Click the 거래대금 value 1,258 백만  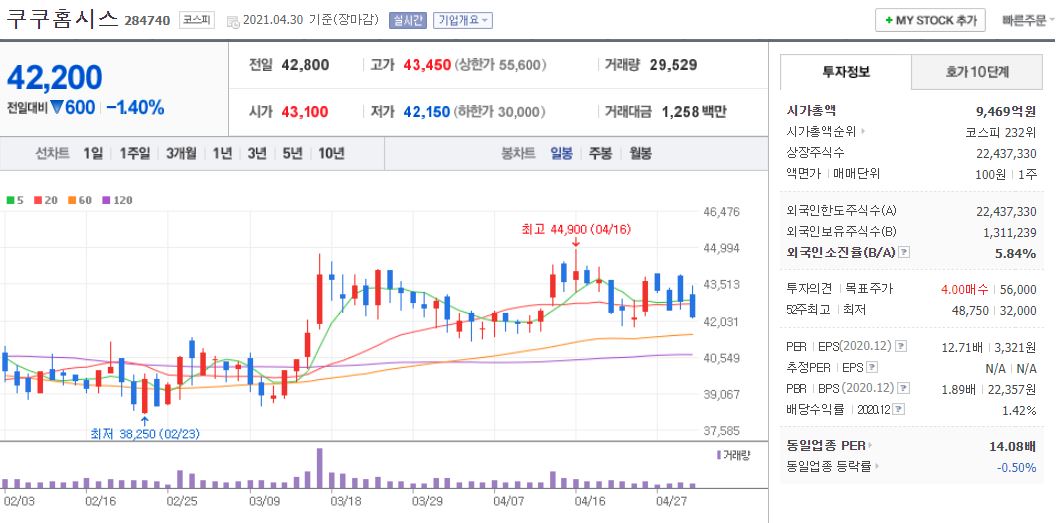(x=694, y=112)
